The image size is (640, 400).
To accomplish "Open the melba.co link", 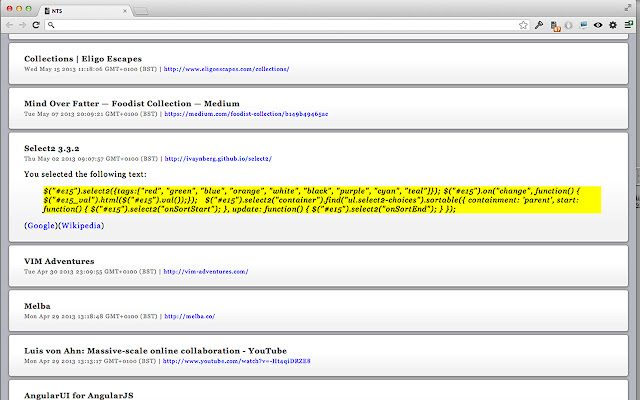I will coord(190,316).
